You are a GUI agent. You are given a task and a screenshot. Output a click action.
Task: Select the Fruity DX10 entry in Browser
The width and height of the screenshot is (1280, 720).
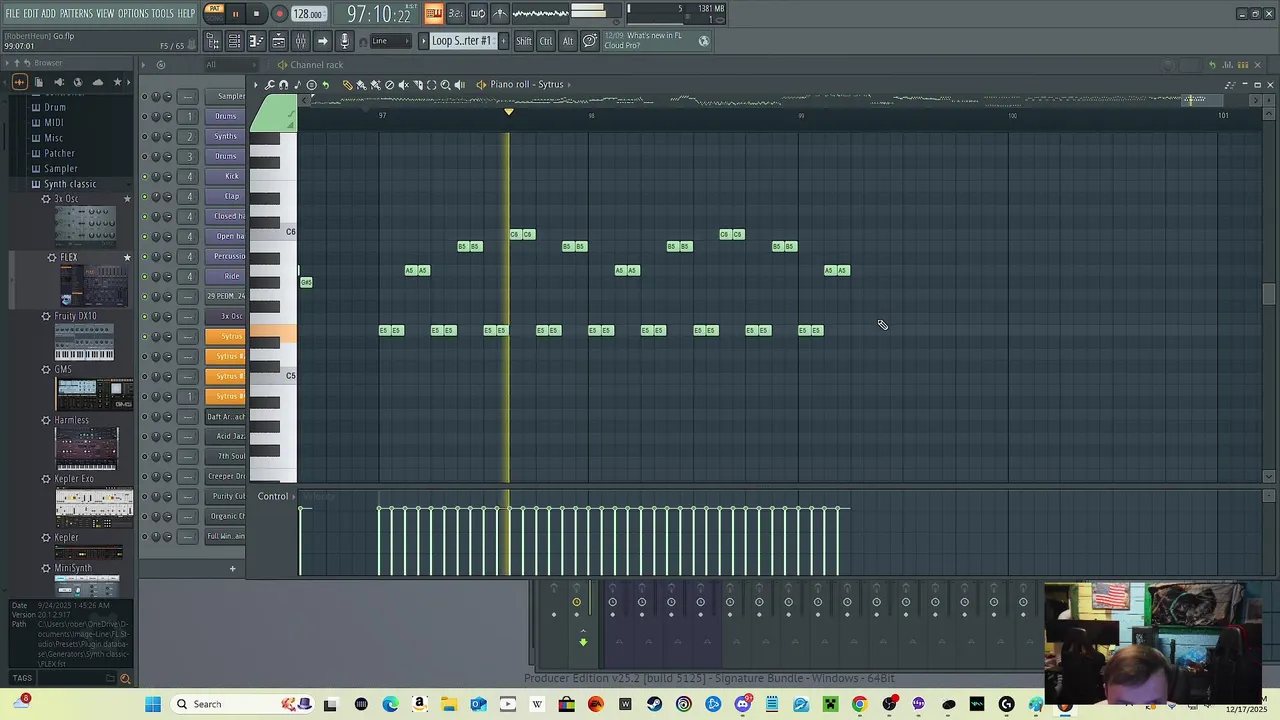click(x=75, y=316)
